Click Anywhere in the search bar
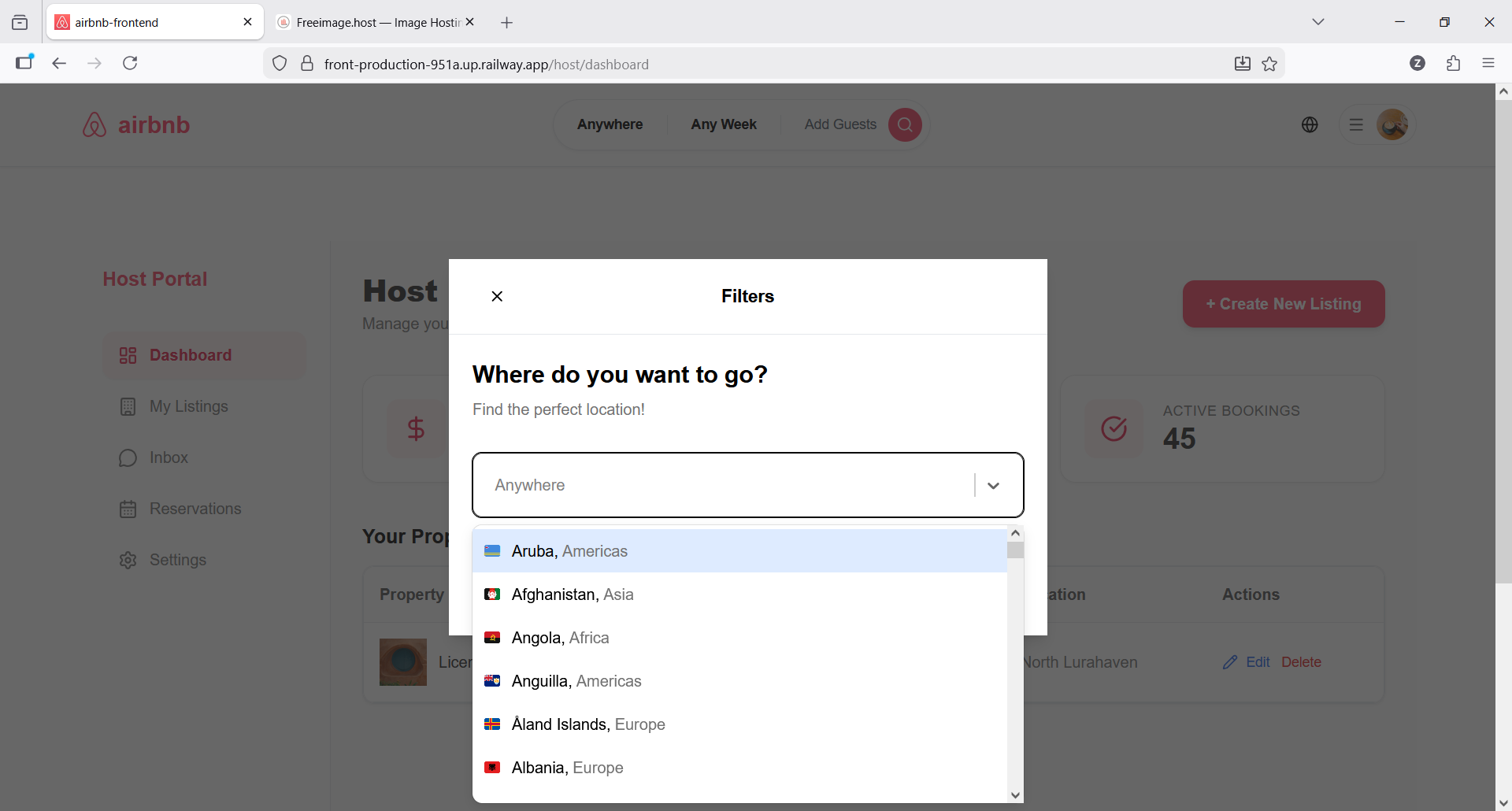This screenshot has height=811, width=1512. tap(610, 124)
